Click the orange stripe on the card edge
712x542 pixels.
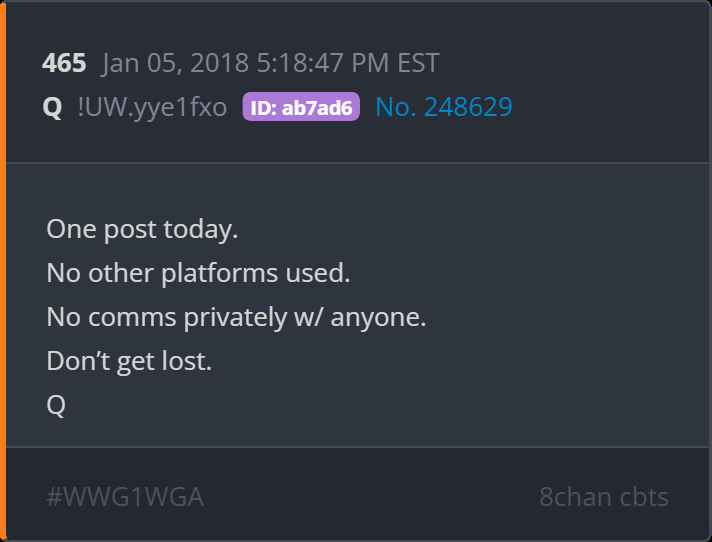pyautogui.click(x=3, y=270)
